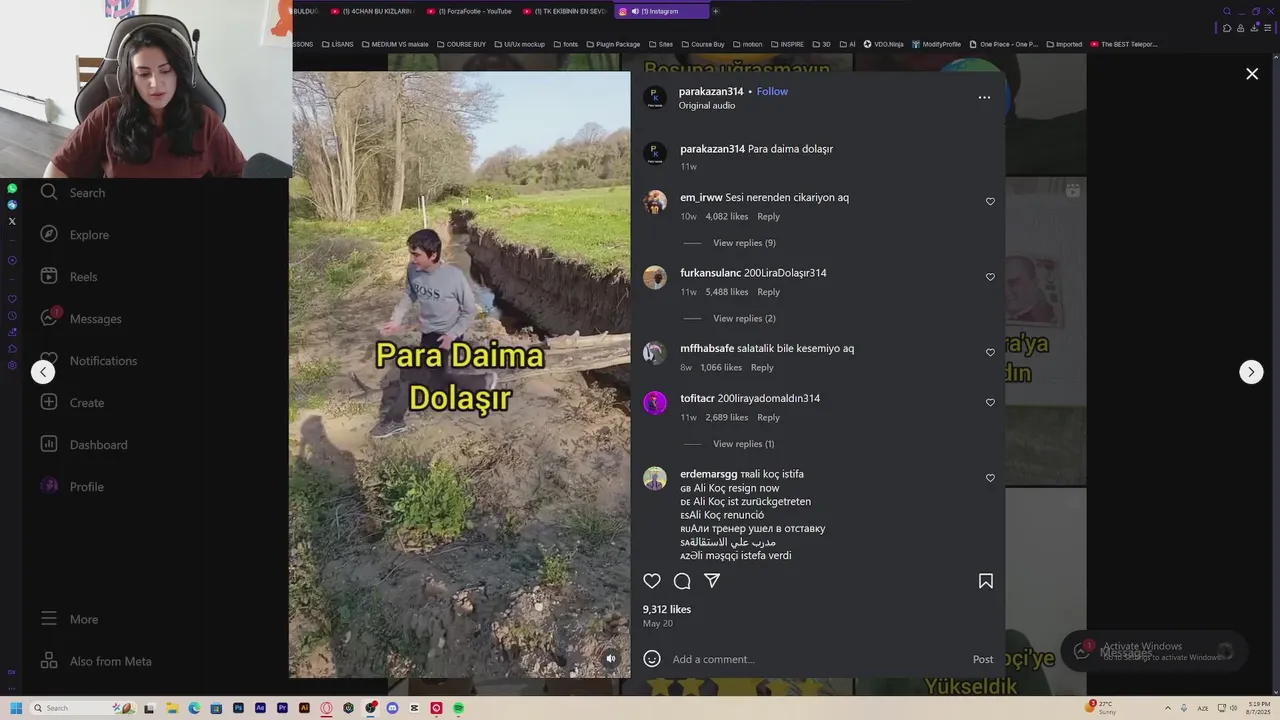Open The BEST Telepor... bookmark
The width and height of the screenshot is (1280, 720).
tap(1124, 44)
